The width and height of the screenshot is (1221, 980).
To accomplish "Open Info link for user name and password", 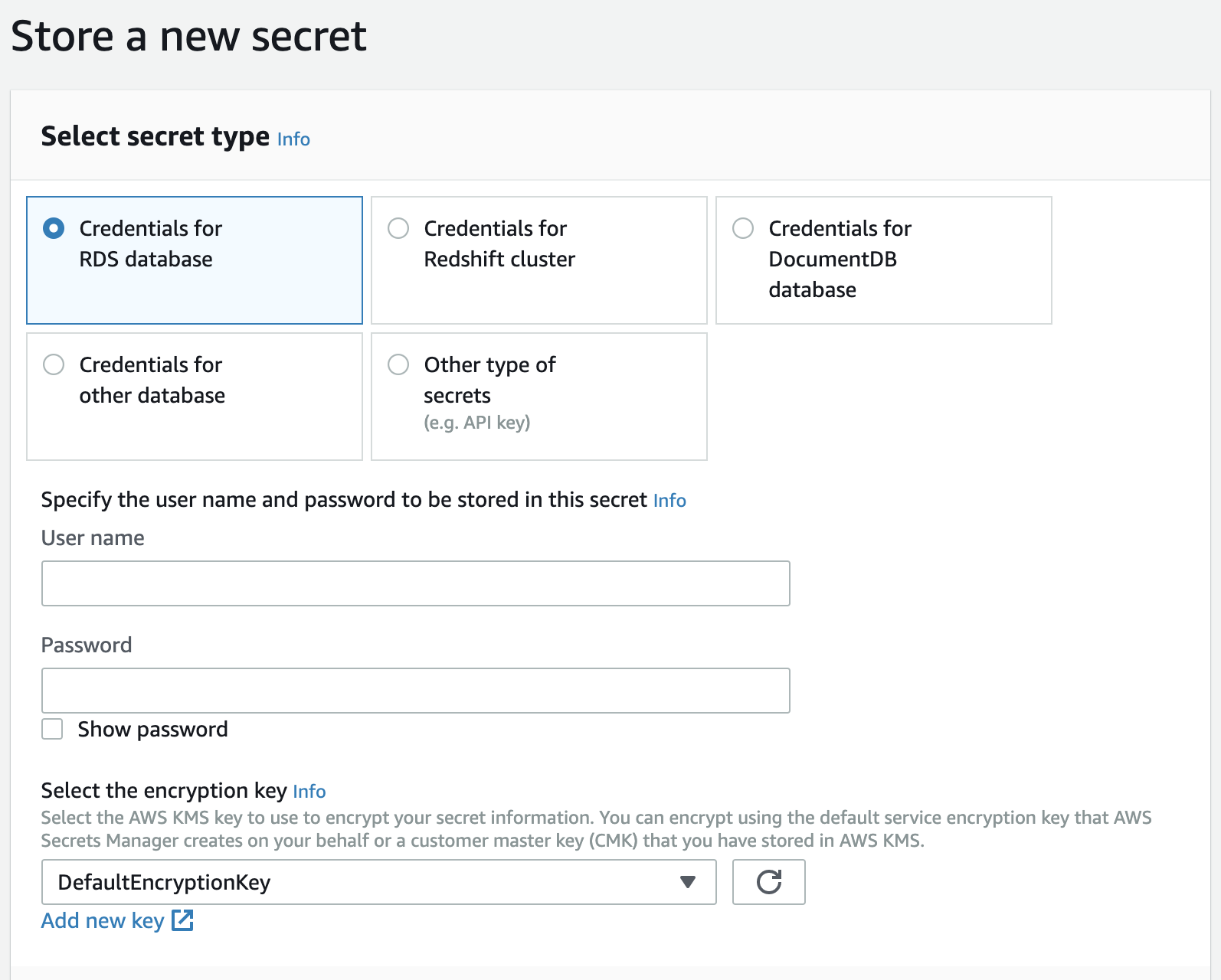I will (669, 501).
